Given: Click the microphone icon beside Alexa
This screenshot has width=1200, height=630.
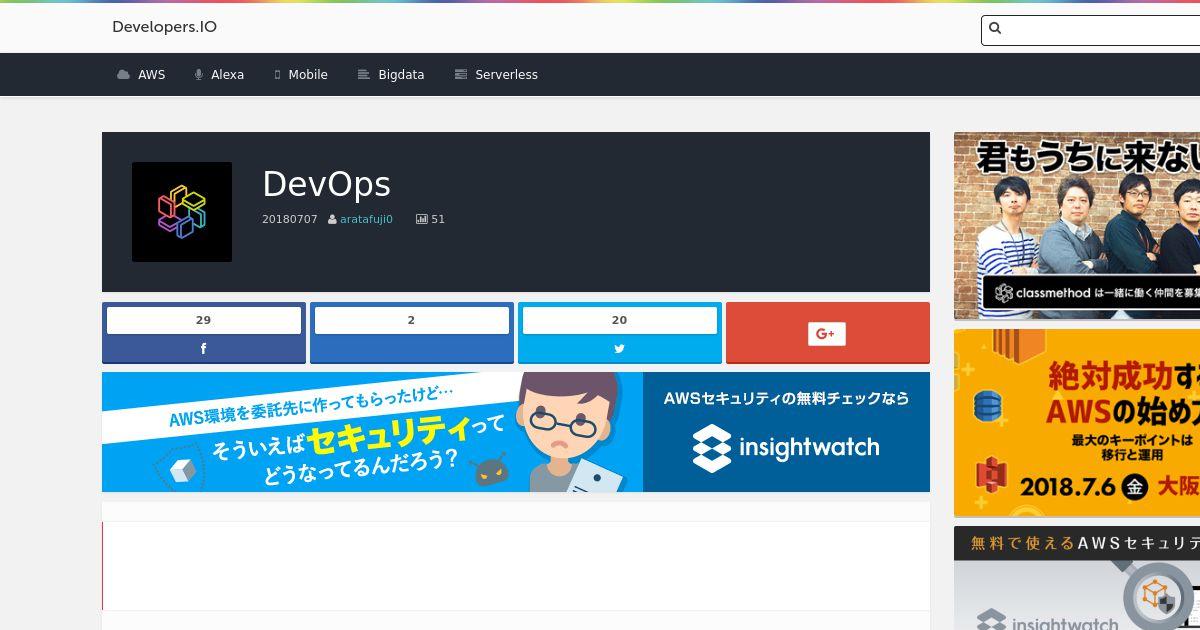Looking at the screenshot, I should 199,75.
